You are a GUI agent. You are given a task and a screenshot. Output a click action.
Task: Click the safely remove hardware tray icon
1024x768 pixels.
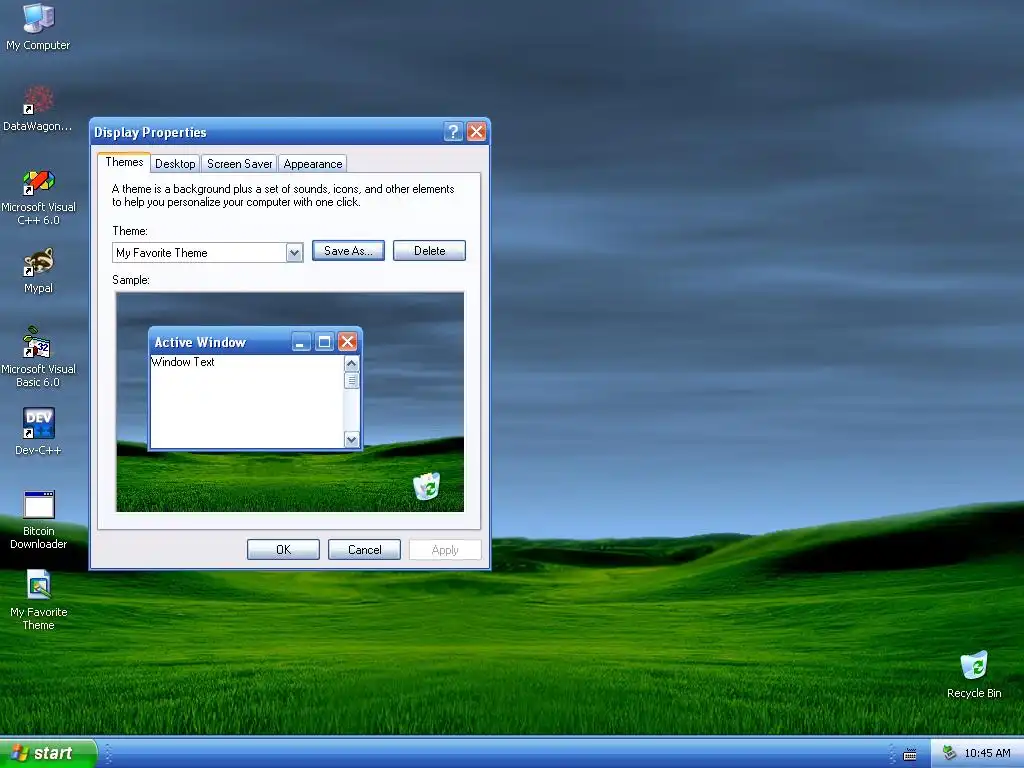pyautogui.click(x=949, y=753)
